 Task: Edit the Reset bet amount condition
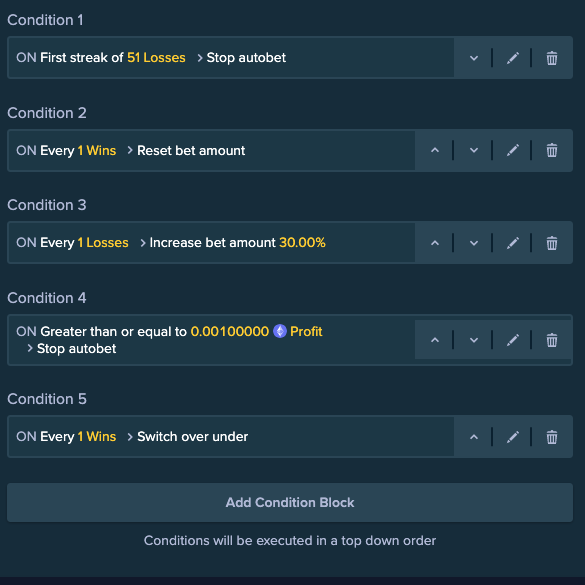pyautogui.click(x=513, y=150)
